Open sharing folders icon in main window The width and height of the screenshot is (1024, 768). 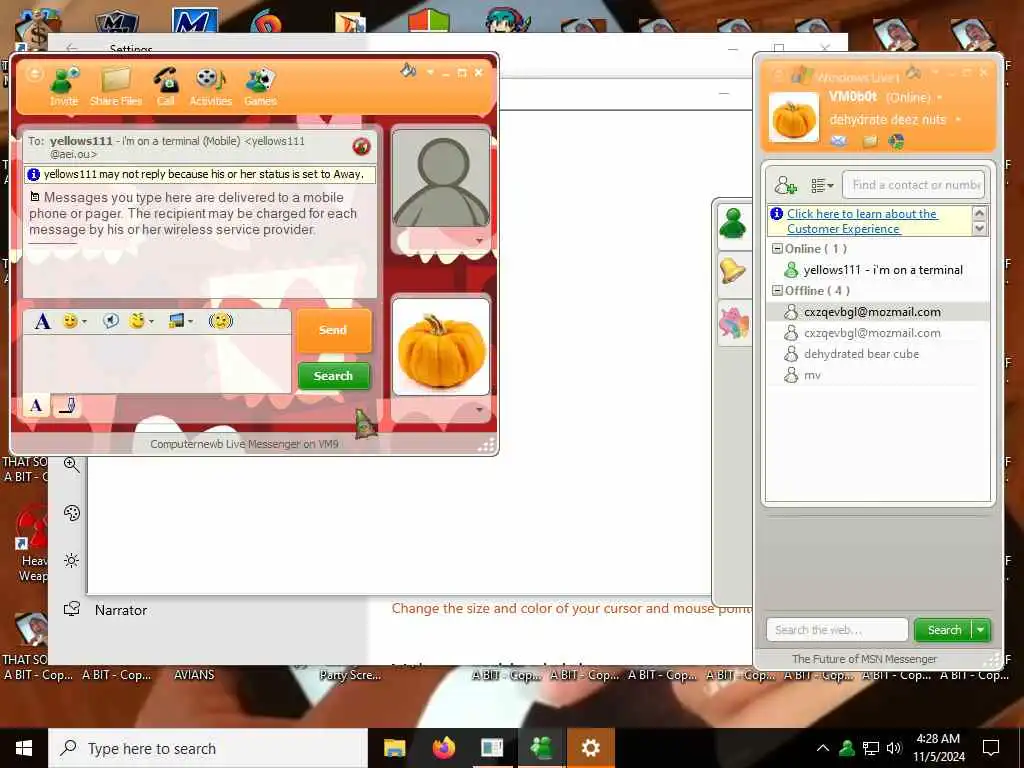[870, 141]
